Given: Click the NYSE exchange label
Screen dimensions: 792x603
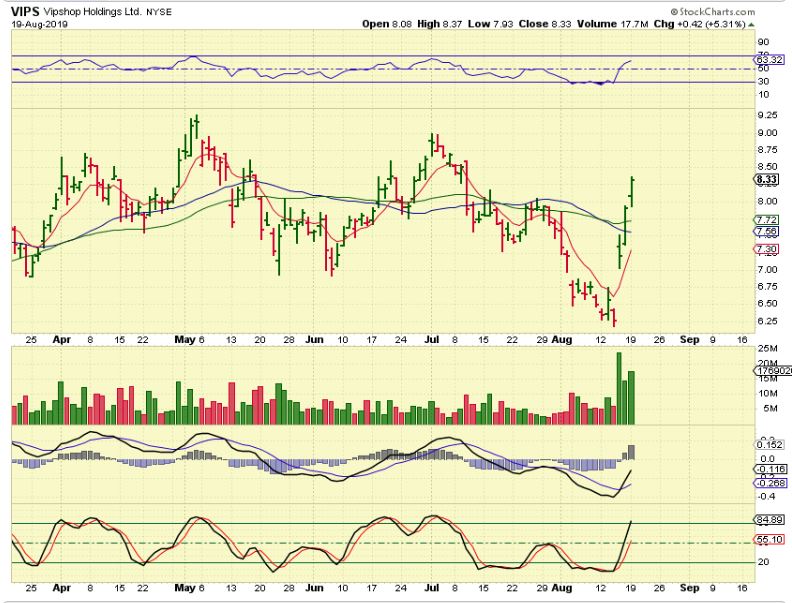Looking at the screenshot, I should (x=159, y=12).
